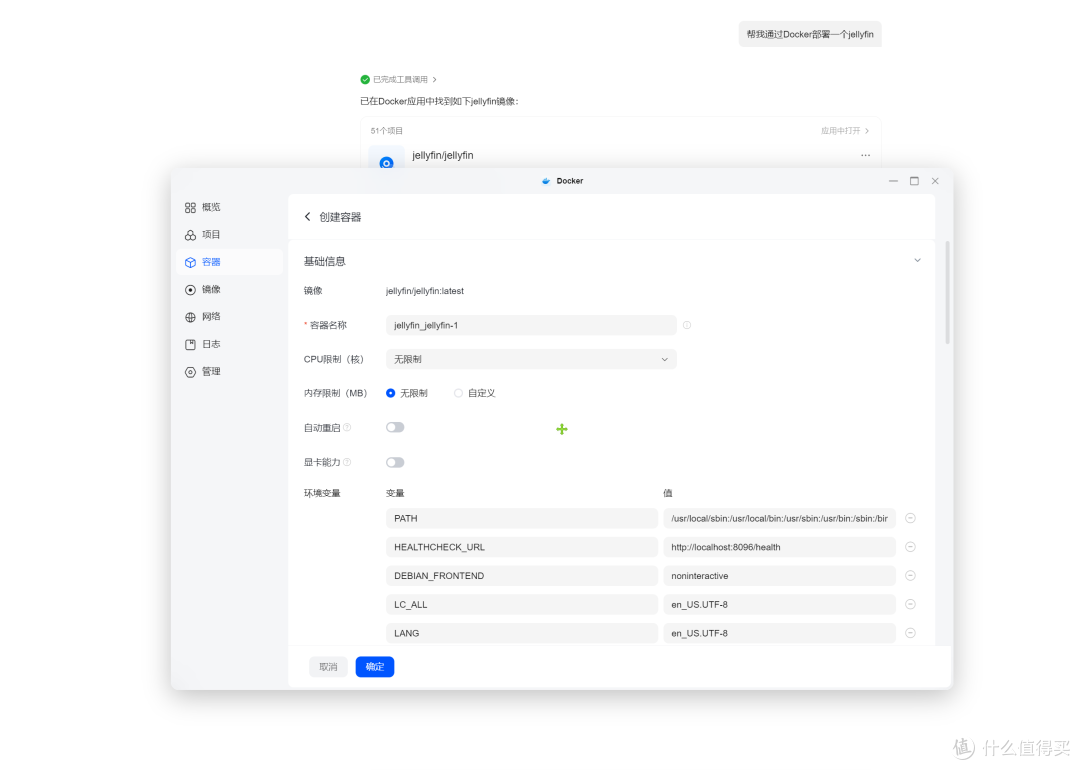Edit the noninteractive value field
The image size is (1080, 770).
coord(779,576)
